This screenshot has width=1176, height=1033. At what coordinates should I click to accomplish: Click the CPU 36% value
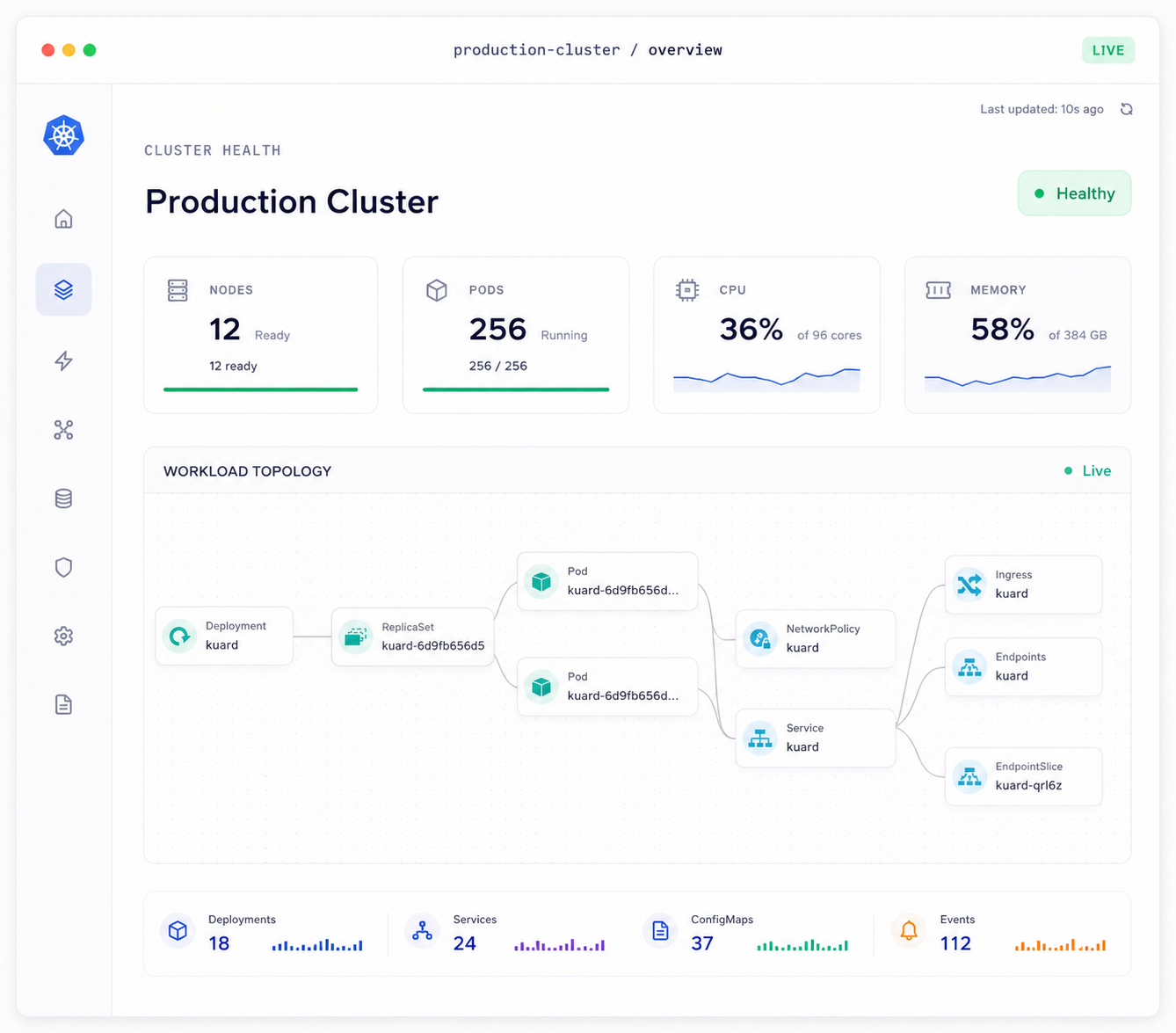pyautogui.click(x=751, y=330)
